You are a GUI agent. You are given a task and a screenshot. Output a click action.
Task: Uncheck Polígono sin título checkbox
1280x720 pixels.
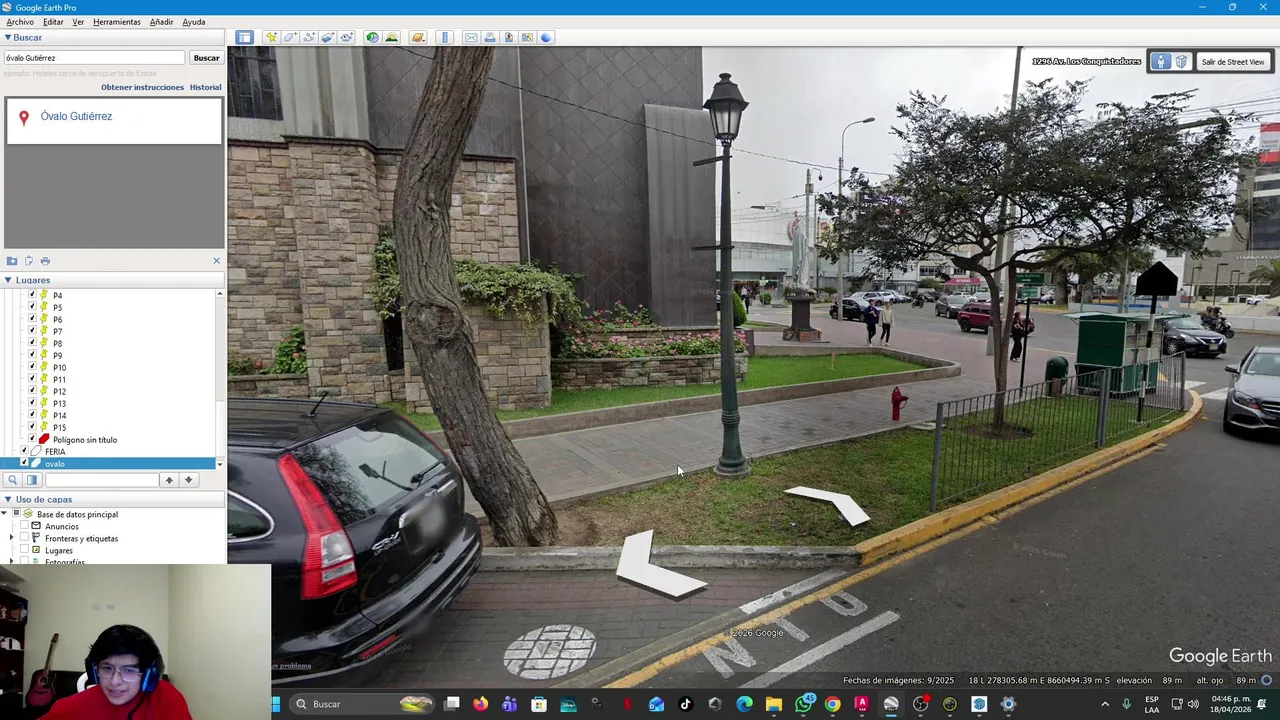(32, 439)
